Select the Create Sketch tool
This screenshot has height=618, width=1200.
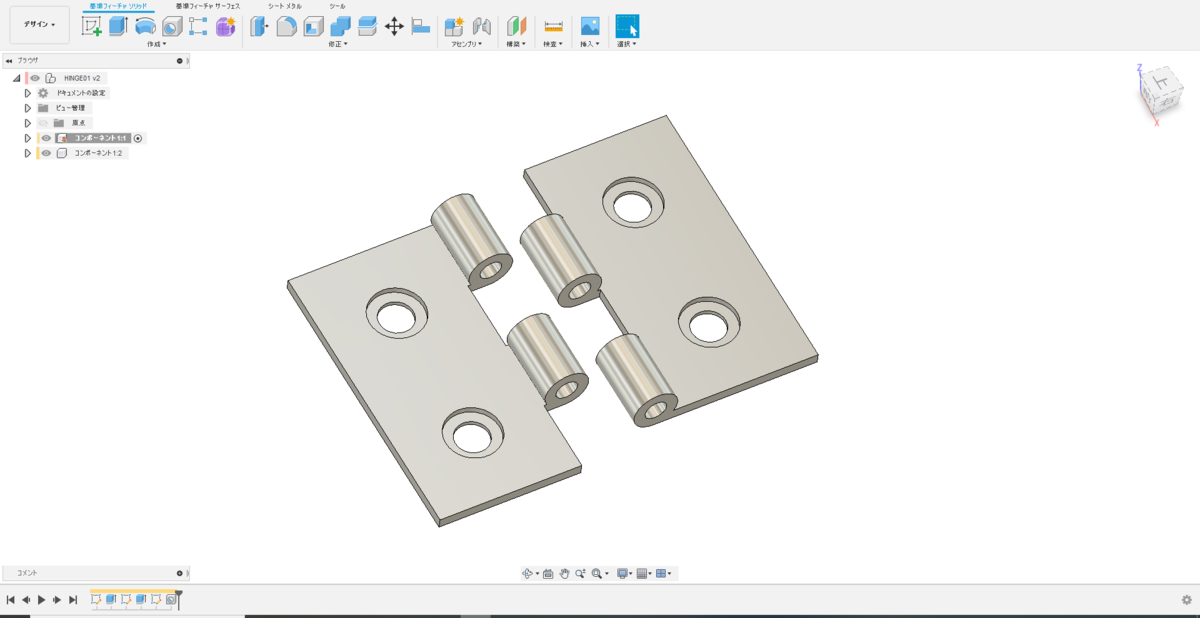pyautogui.click(x=91, y=27)
